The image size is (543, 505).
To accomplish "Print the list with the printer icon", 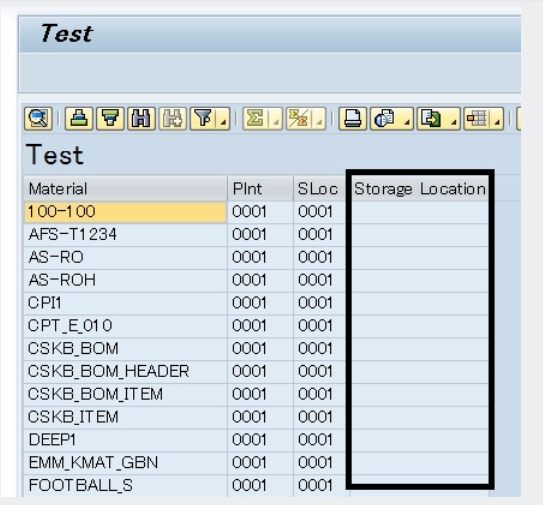I will [353, 119].
